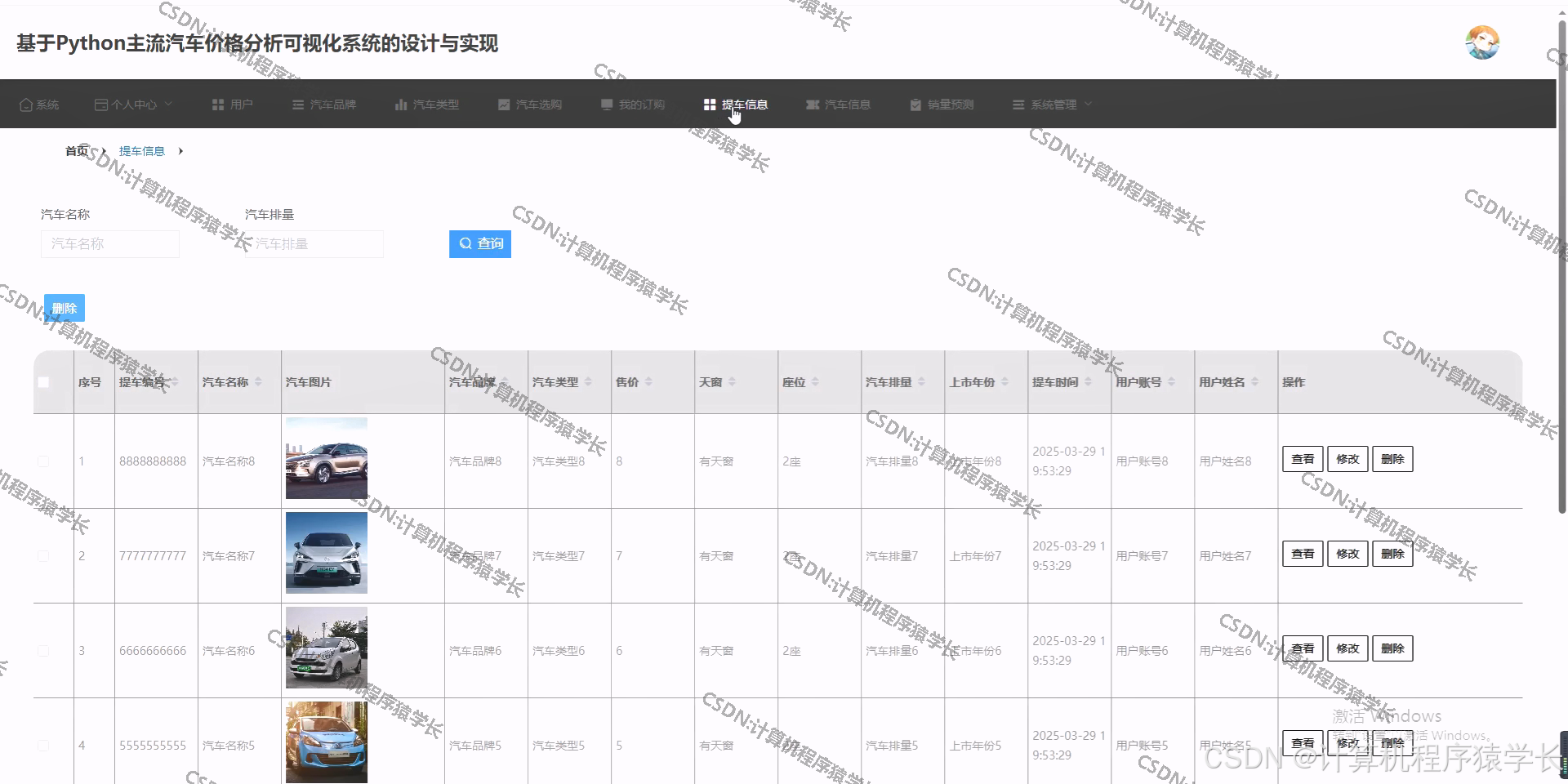The height and width of the screenshot is (784, 1568).
Task: Click 修改 for row 汽车名称7
Action: 1347,554
